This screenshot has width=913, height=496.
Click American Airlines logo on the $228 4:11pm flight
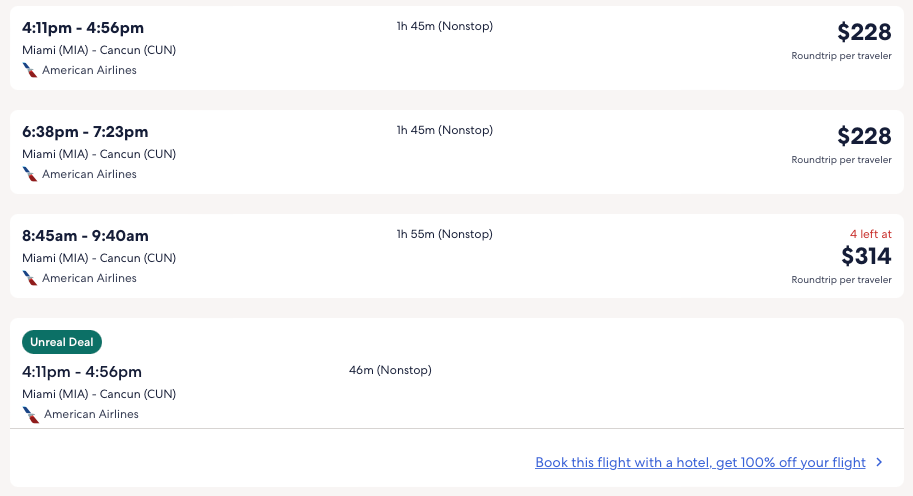point(30,70)
